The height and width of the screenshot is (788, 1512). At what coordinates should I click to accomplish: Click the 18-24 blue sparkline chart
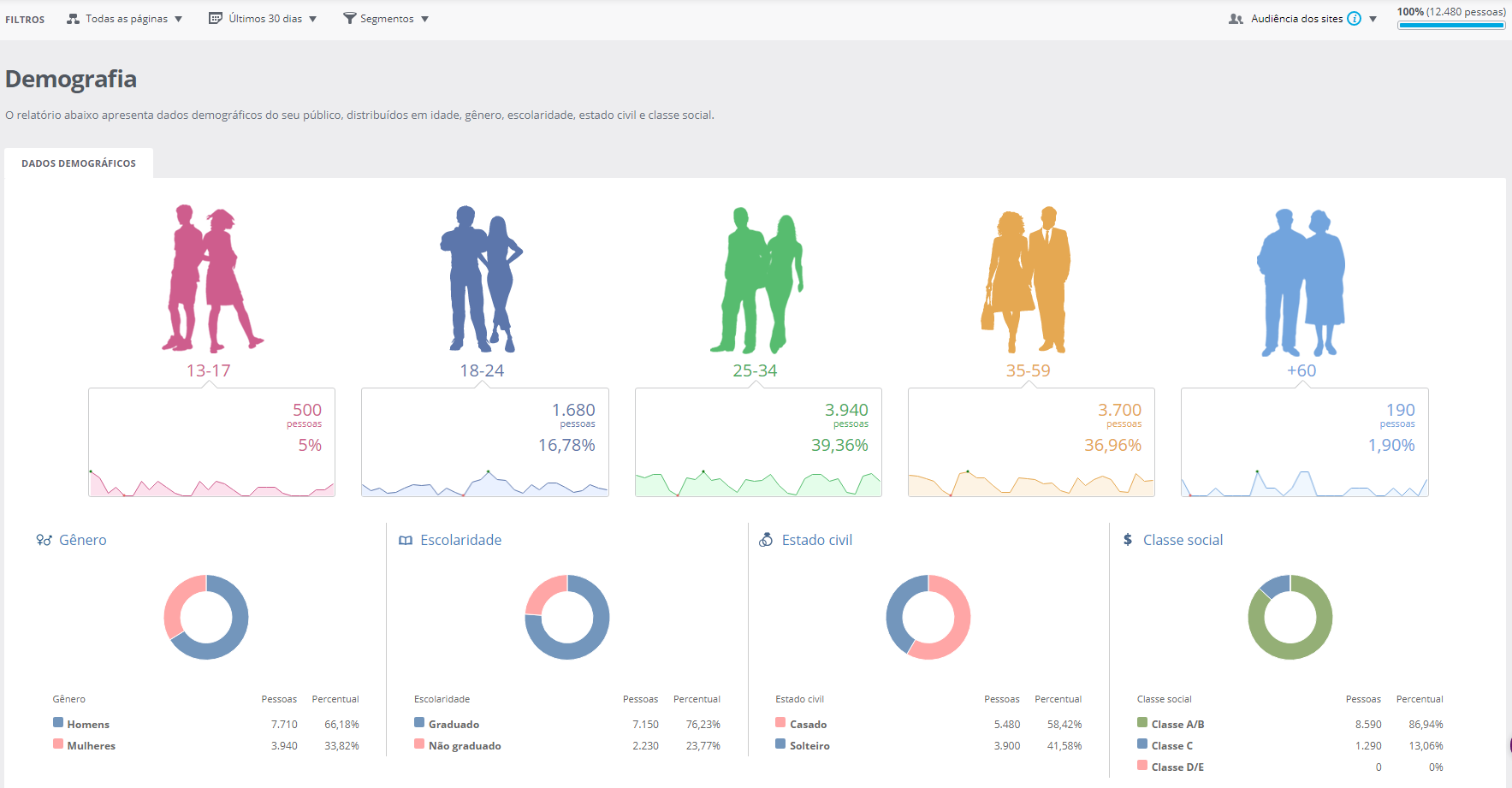tap(485, 483)
